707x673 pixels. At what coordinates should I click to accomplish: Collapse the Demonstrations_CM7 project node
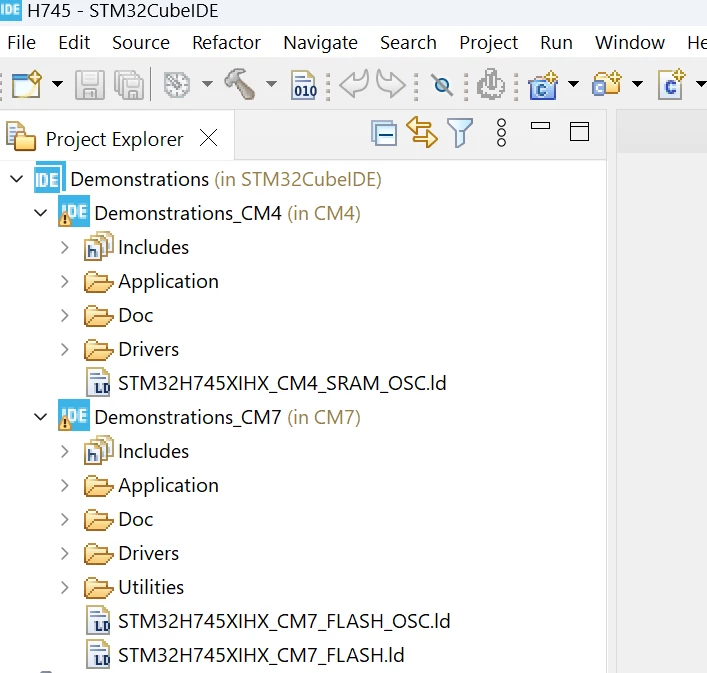(41, 417)
